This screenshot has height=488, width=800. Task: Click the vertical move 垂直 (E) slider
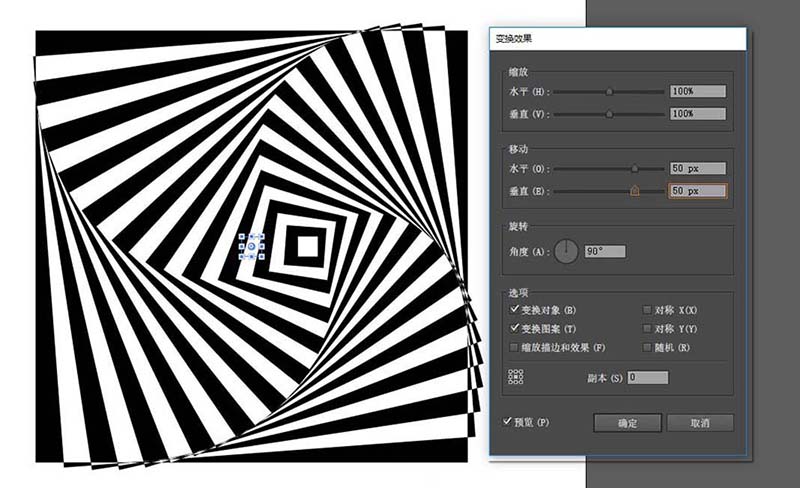click(609, 191)
